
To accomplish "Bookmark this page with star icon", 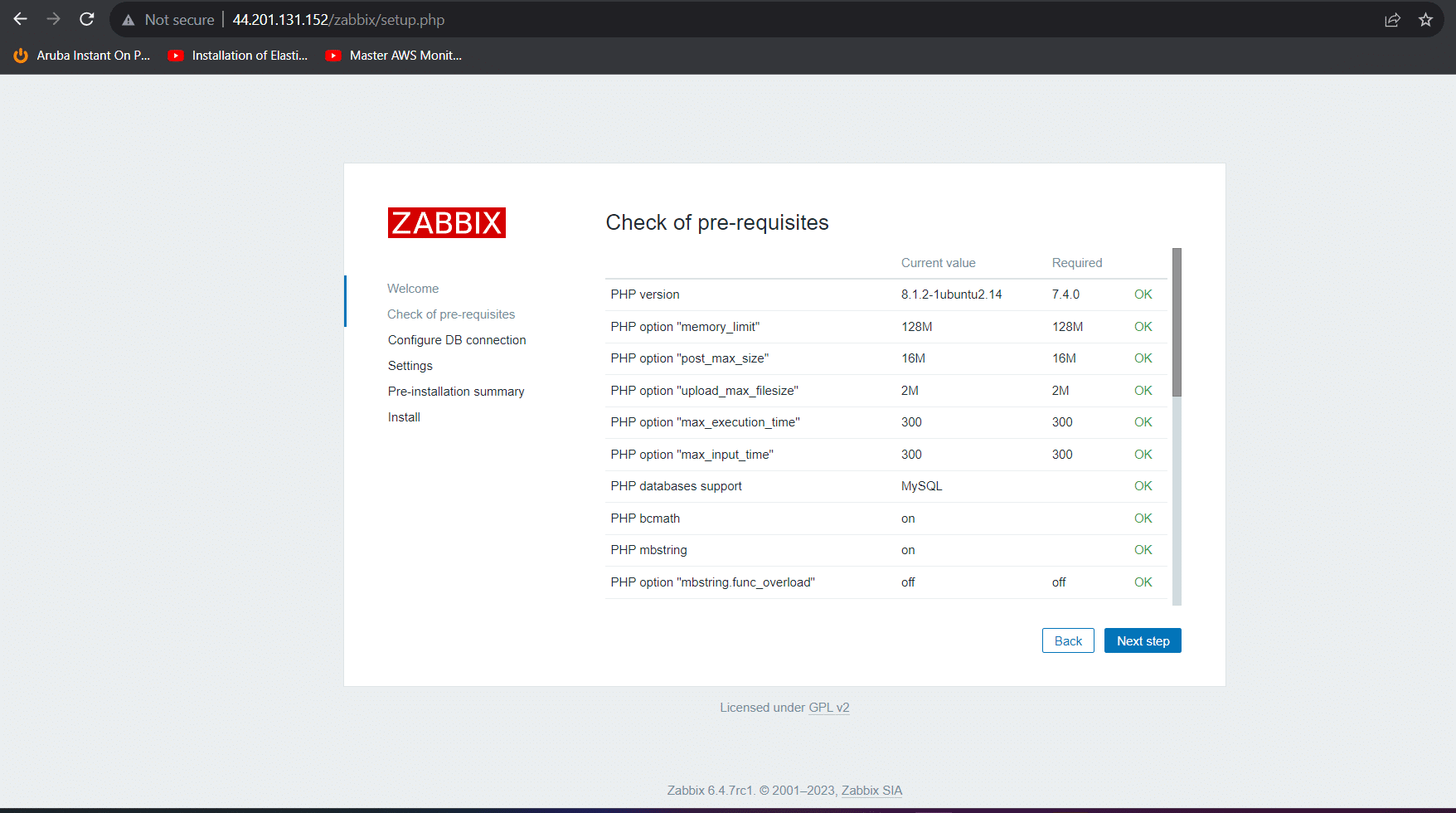I will pyautogui.click(x=1425, y=20).
